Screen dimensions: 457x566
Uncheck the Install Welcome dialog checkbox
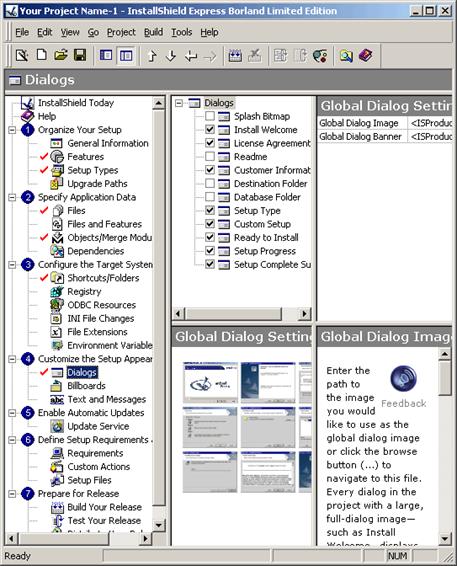click(210, 129)
